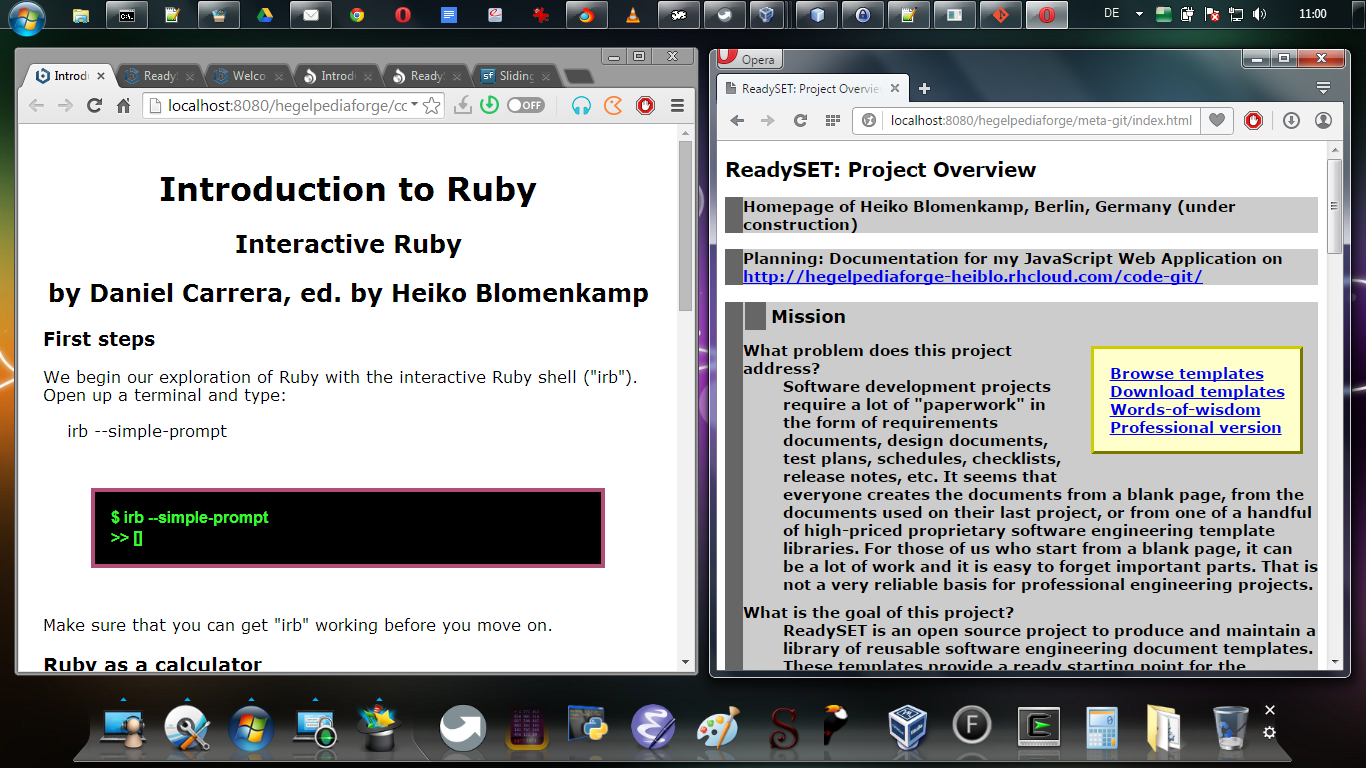This screenshot has height=768, width=1366.
Task: Launch VirtualBox from the dock
Action: pyautogui.click(x=908, y=724)
